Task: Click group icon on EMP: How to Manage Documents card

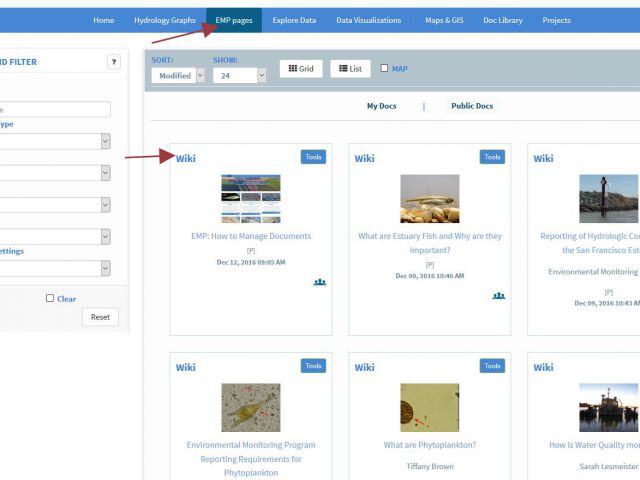Action: click(320, 282)
